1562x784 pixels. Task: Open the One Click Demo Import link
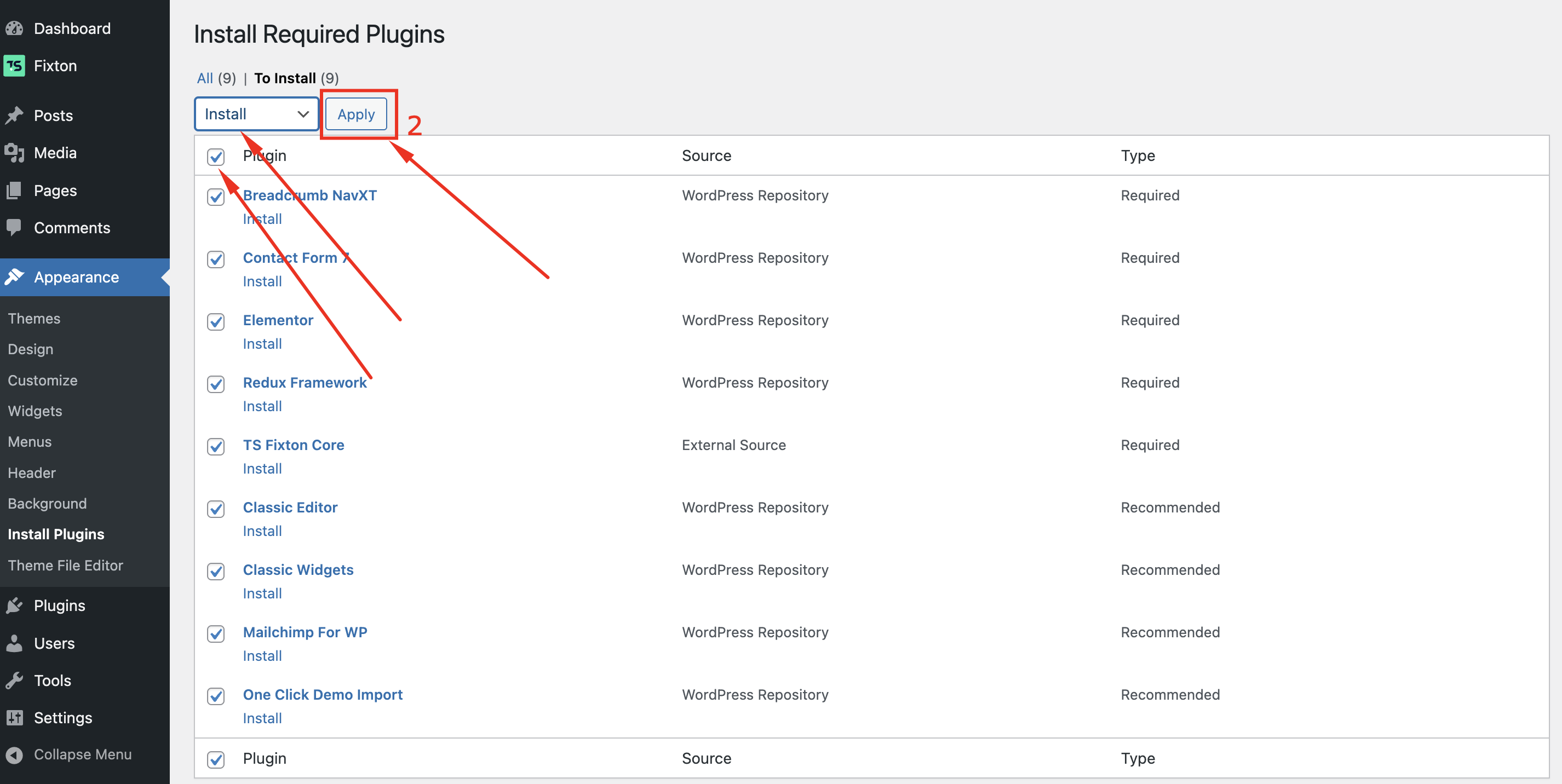[323, 694]
